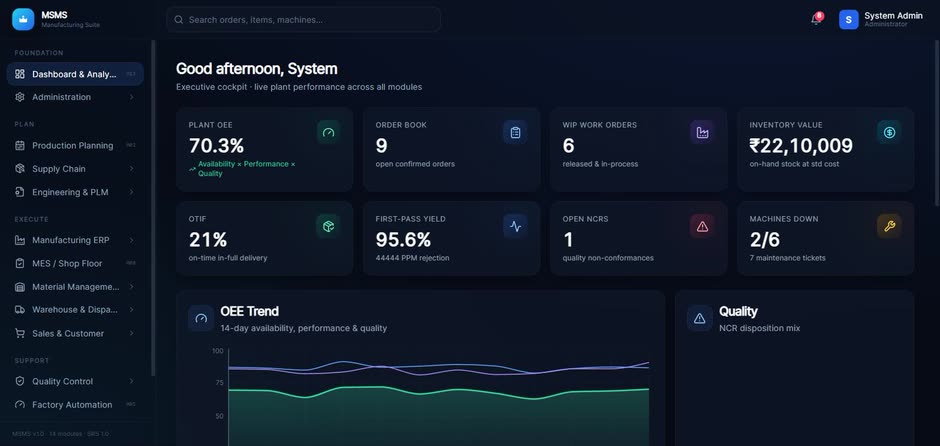Click the Quality panel warning icon

(700, 318)
